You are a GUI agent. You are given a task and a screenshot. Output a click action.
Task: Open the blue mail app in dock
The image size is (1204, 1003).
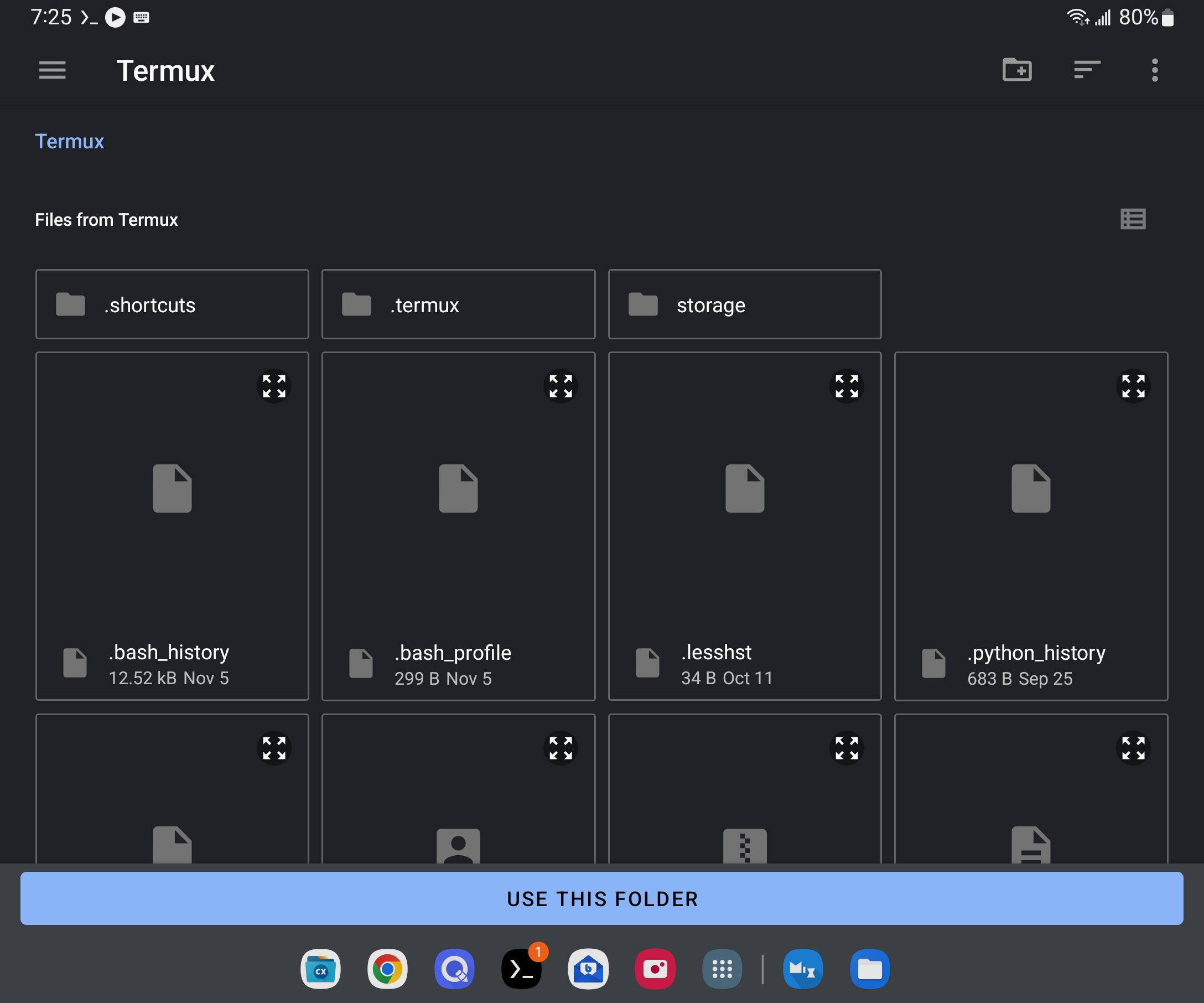(588, 969)
